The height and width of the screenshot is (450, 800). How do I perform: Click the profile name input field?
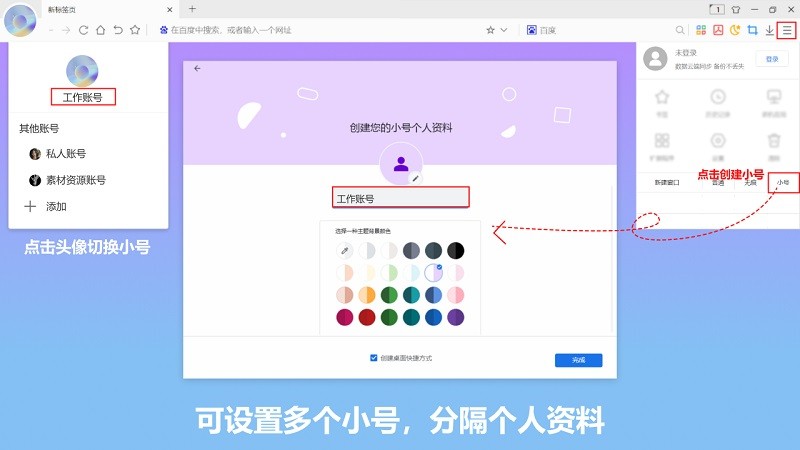tap(401, 198)
